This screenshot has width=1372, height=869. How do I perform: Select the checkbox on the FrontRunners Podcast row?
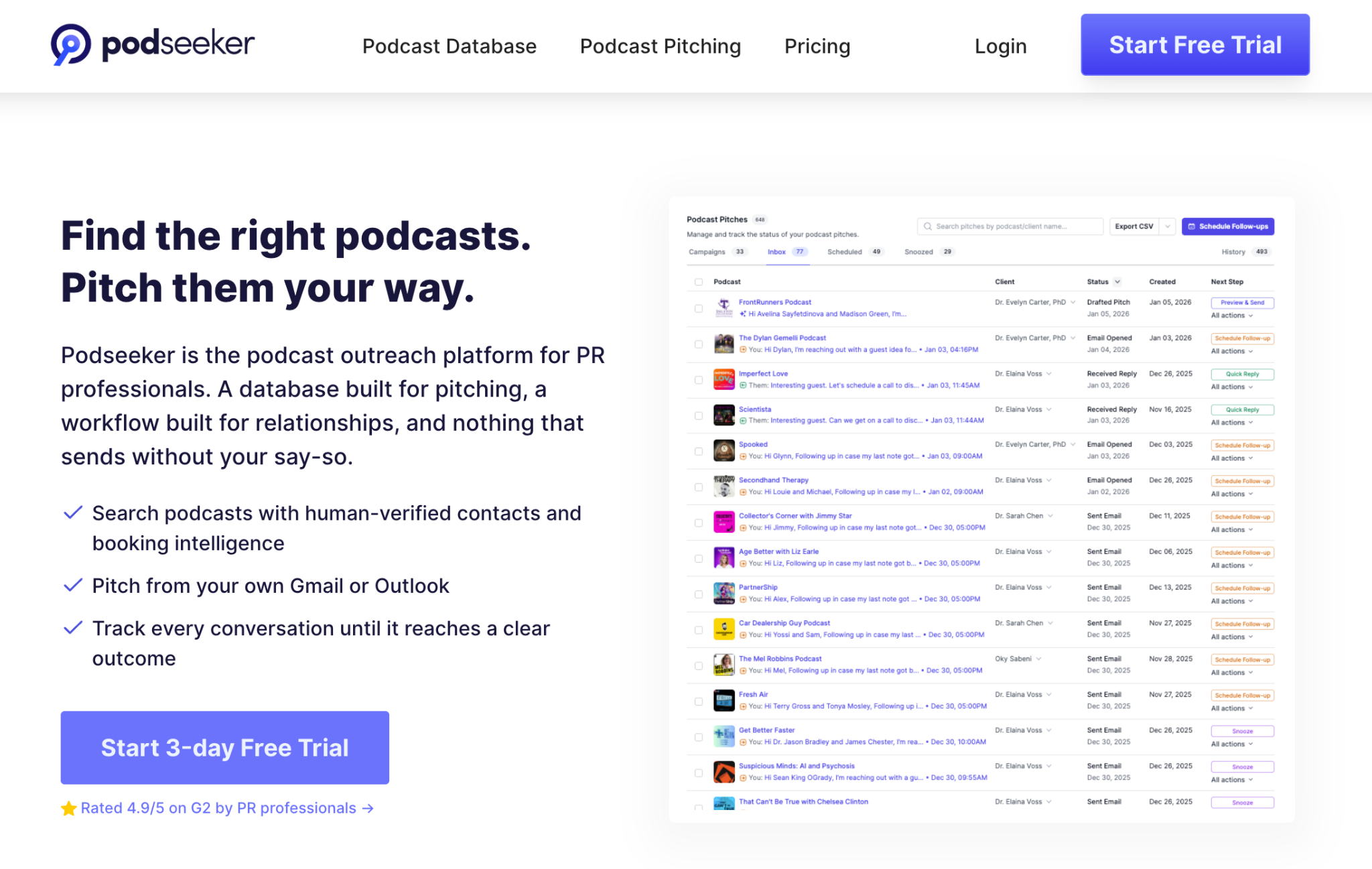point(699,310)
